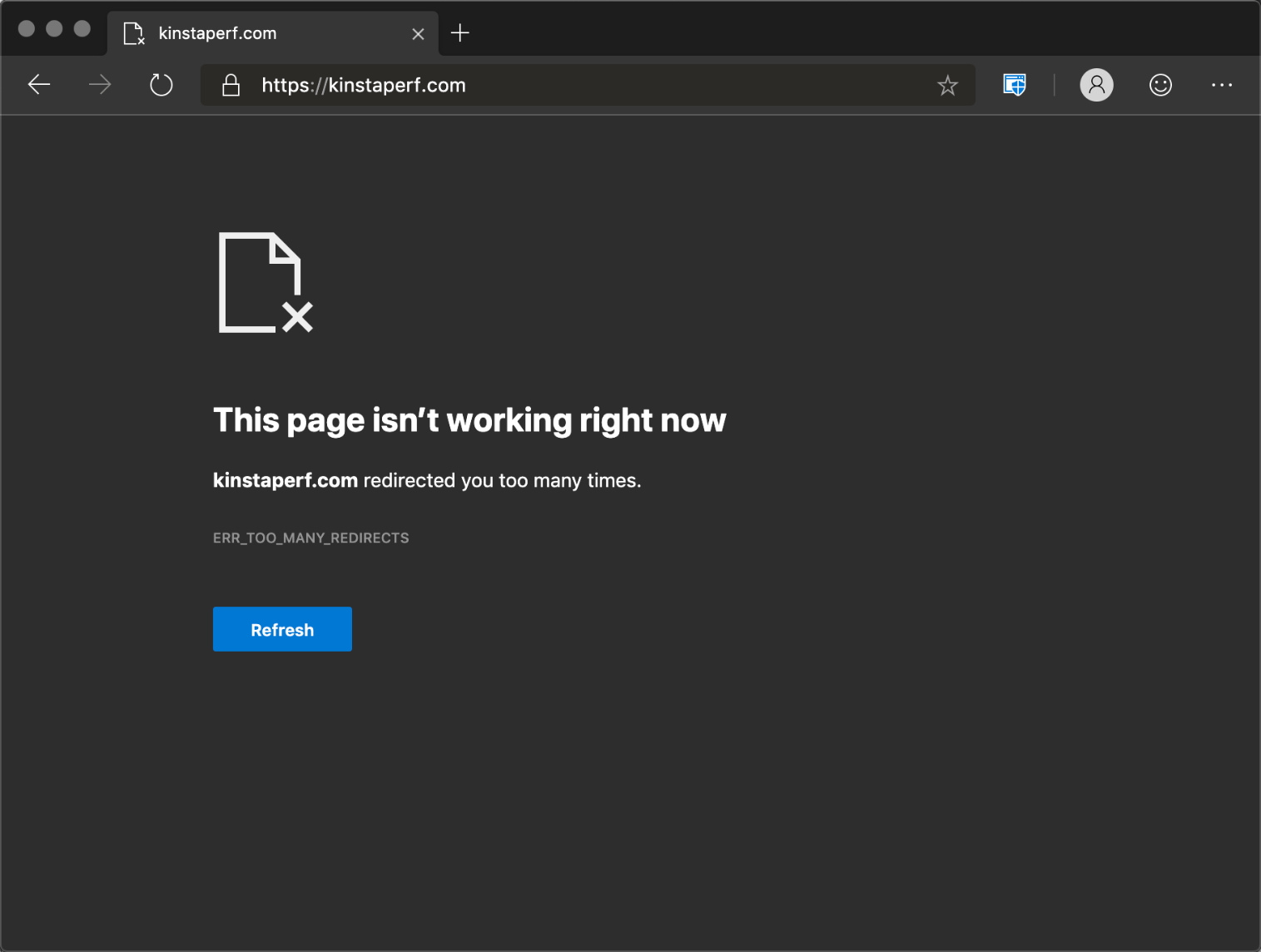Screen dimensions: 1261x952
Task: Open the Settings and more ellipsis menu
Action: pyautogui.click(x=1221, y=84)
